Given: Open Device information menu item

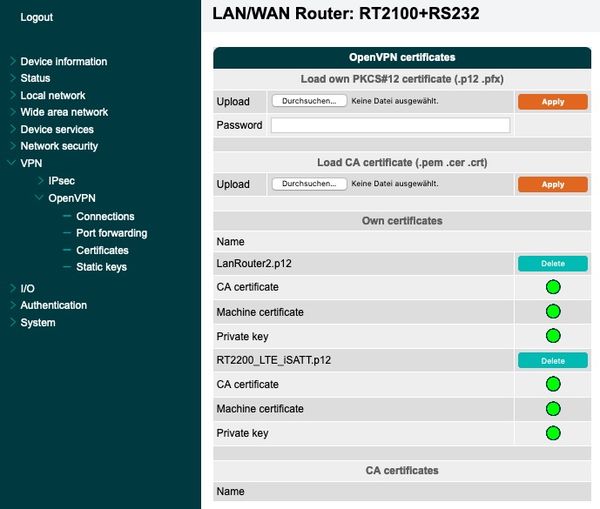Looking at the screenshot, I should click(64, 61).
